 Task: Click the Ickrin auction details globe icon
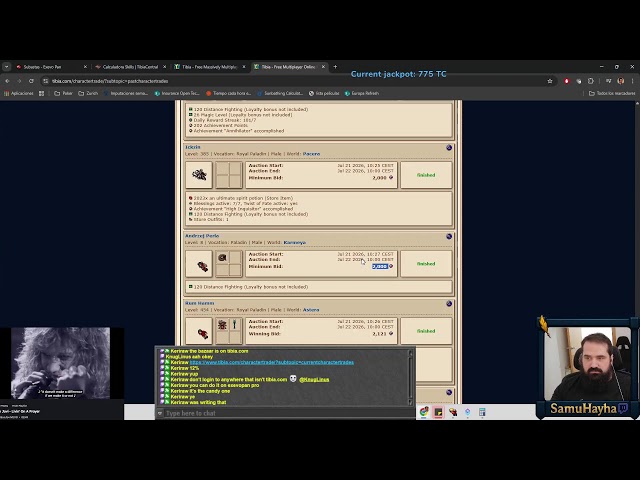point(449,147)
